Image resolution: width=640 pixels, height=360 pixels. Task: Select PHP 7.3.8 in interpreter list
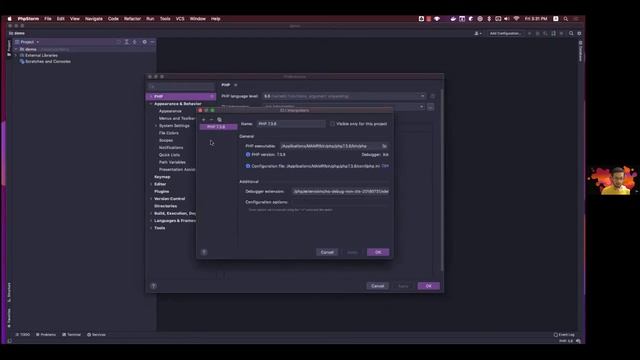click(x=218, y=127)
